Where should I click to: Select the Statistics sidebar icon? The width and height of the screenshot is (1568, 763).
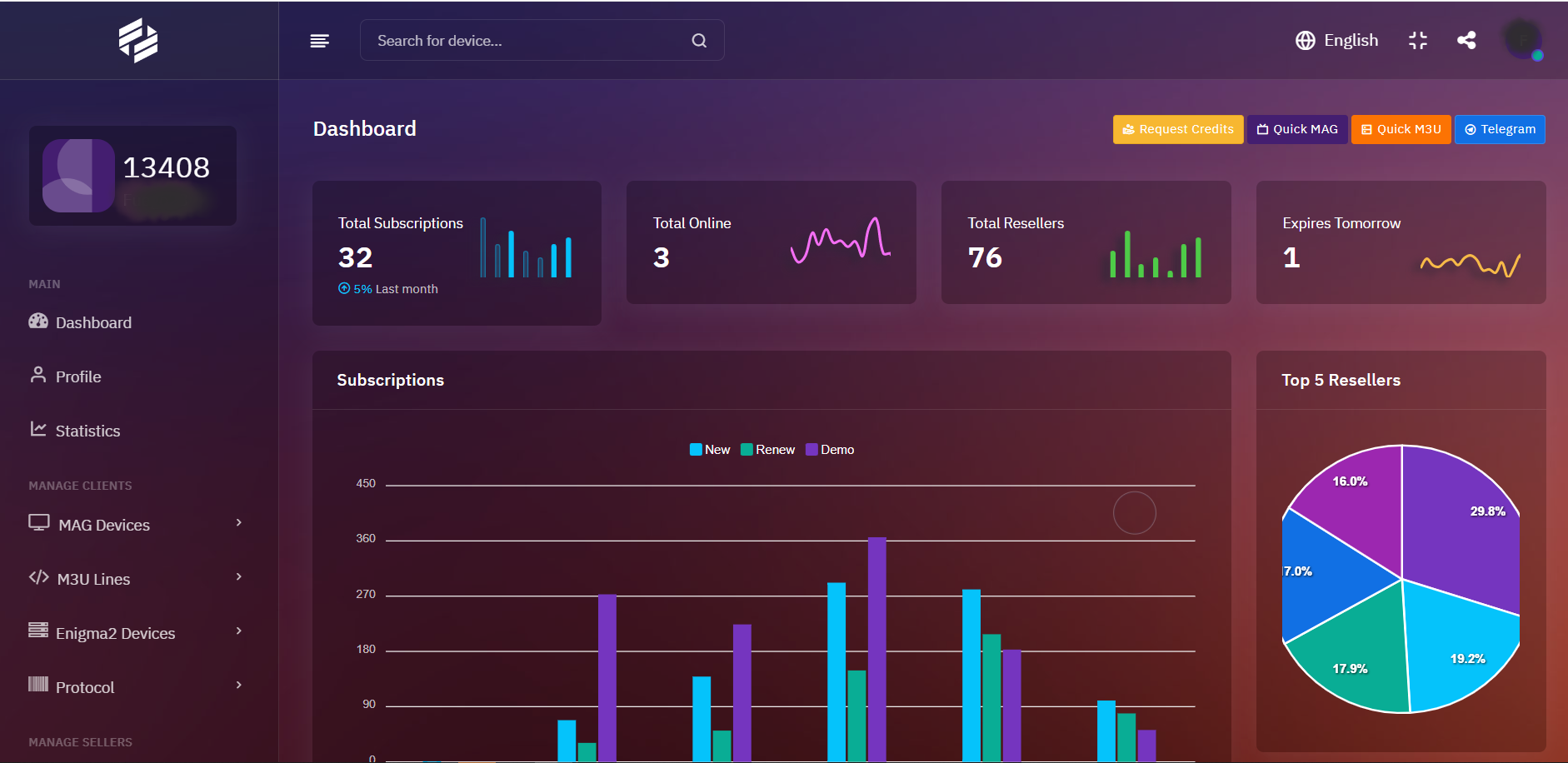(x=38, y=428)
